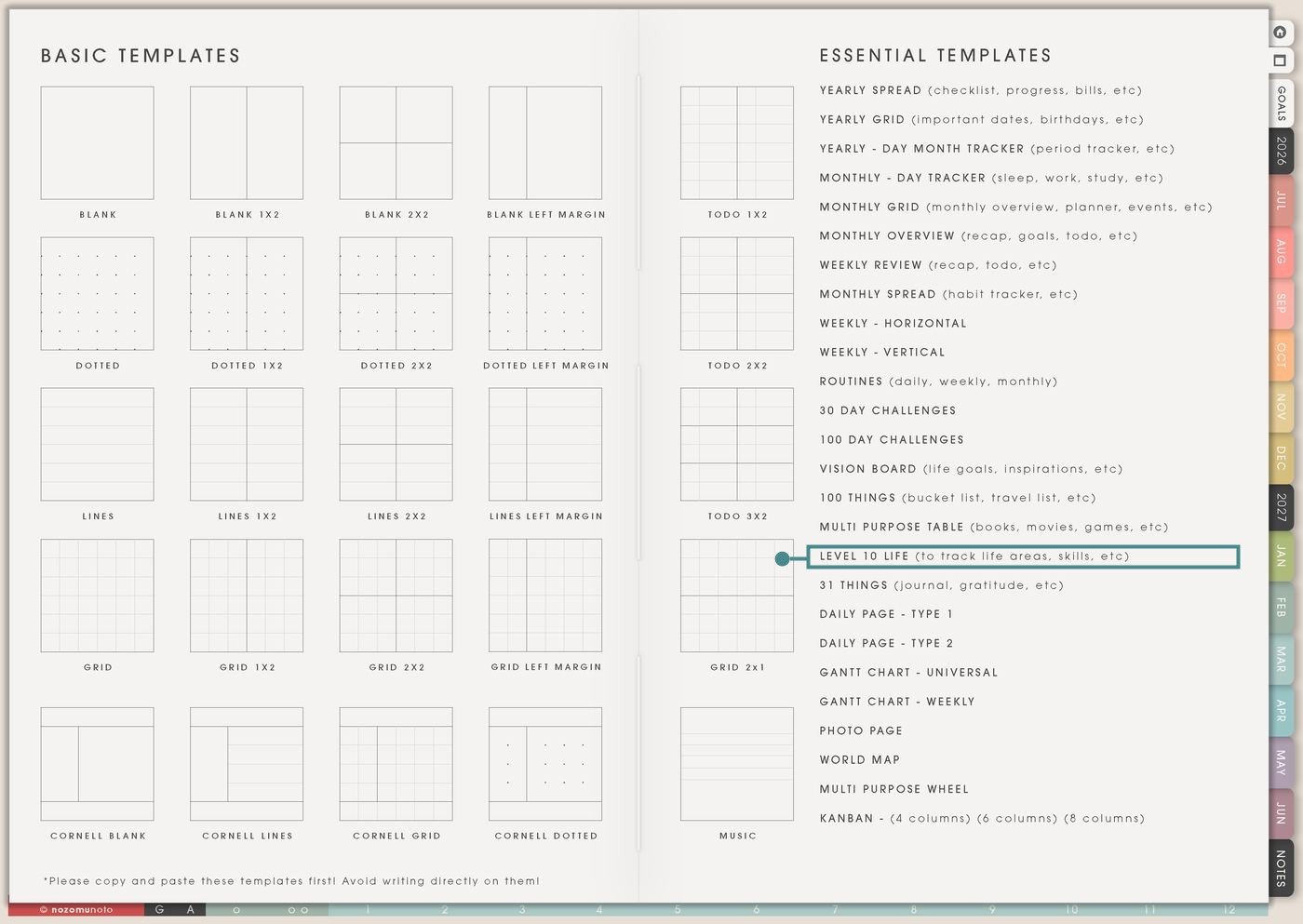
Task: Go to the NOTES side tab
Action: [1282, 867]
